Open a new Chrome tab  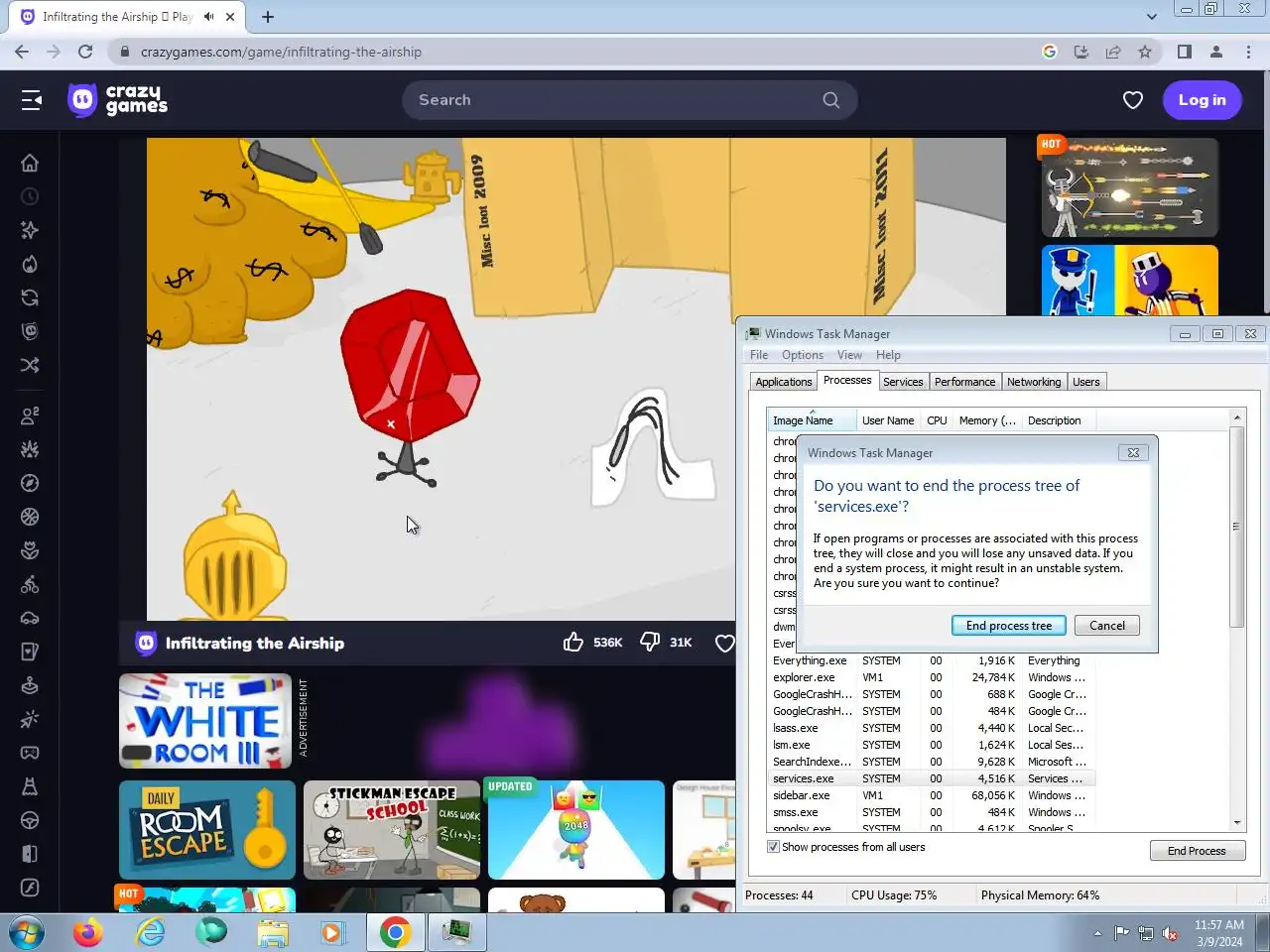pos(268,17)
